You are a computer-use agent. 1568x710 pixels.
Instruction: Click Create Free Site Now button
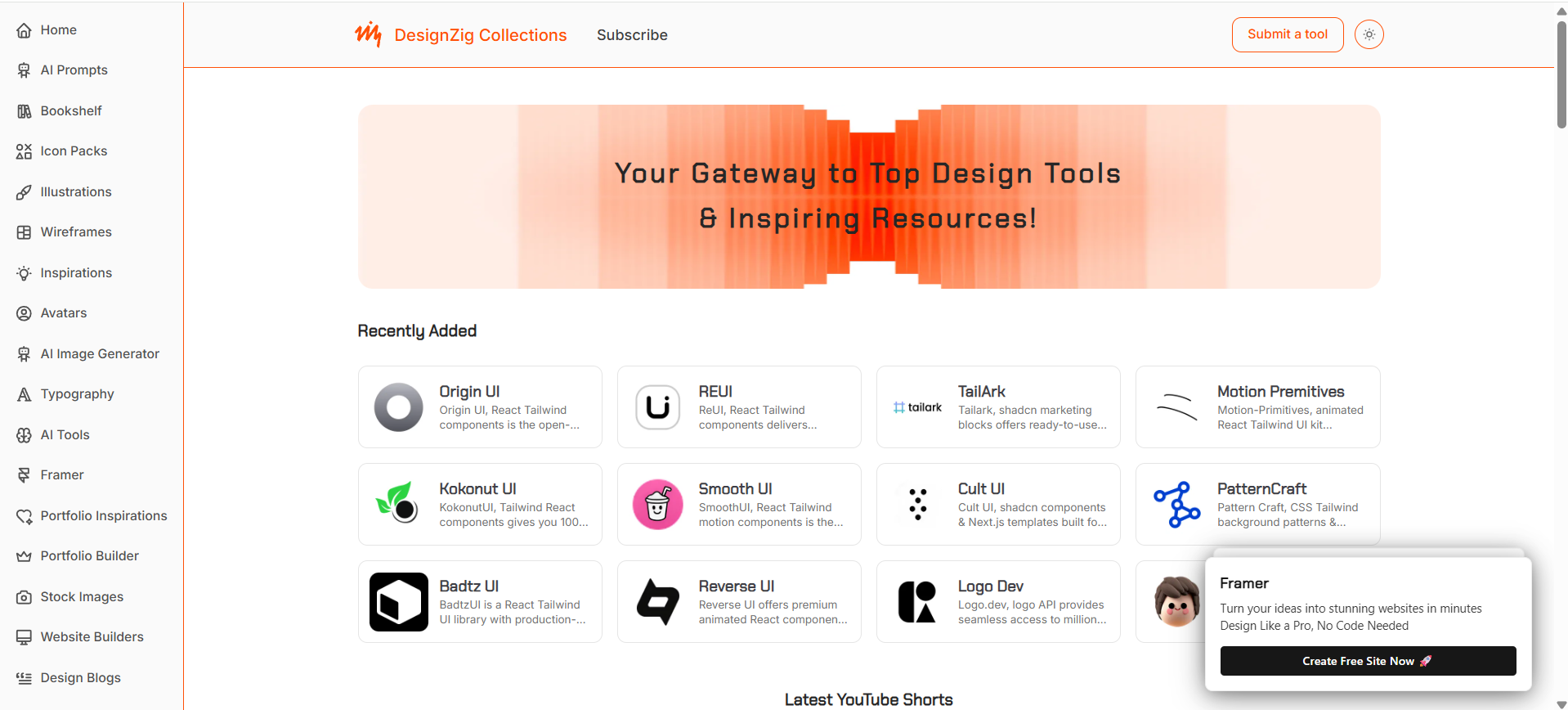point(1368,661)
